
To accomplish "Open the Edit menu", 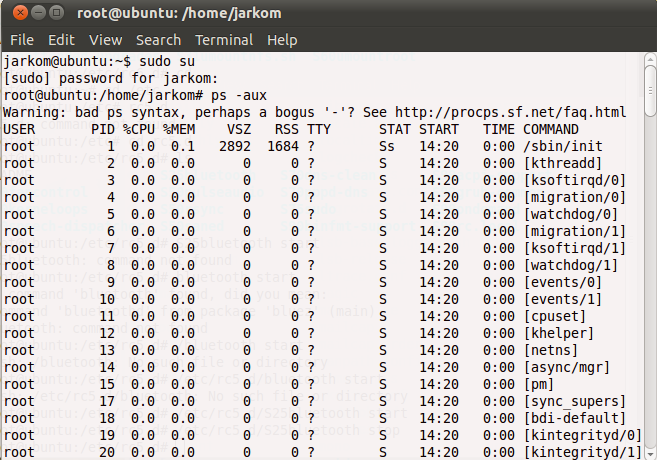I will tap(61, 40).
